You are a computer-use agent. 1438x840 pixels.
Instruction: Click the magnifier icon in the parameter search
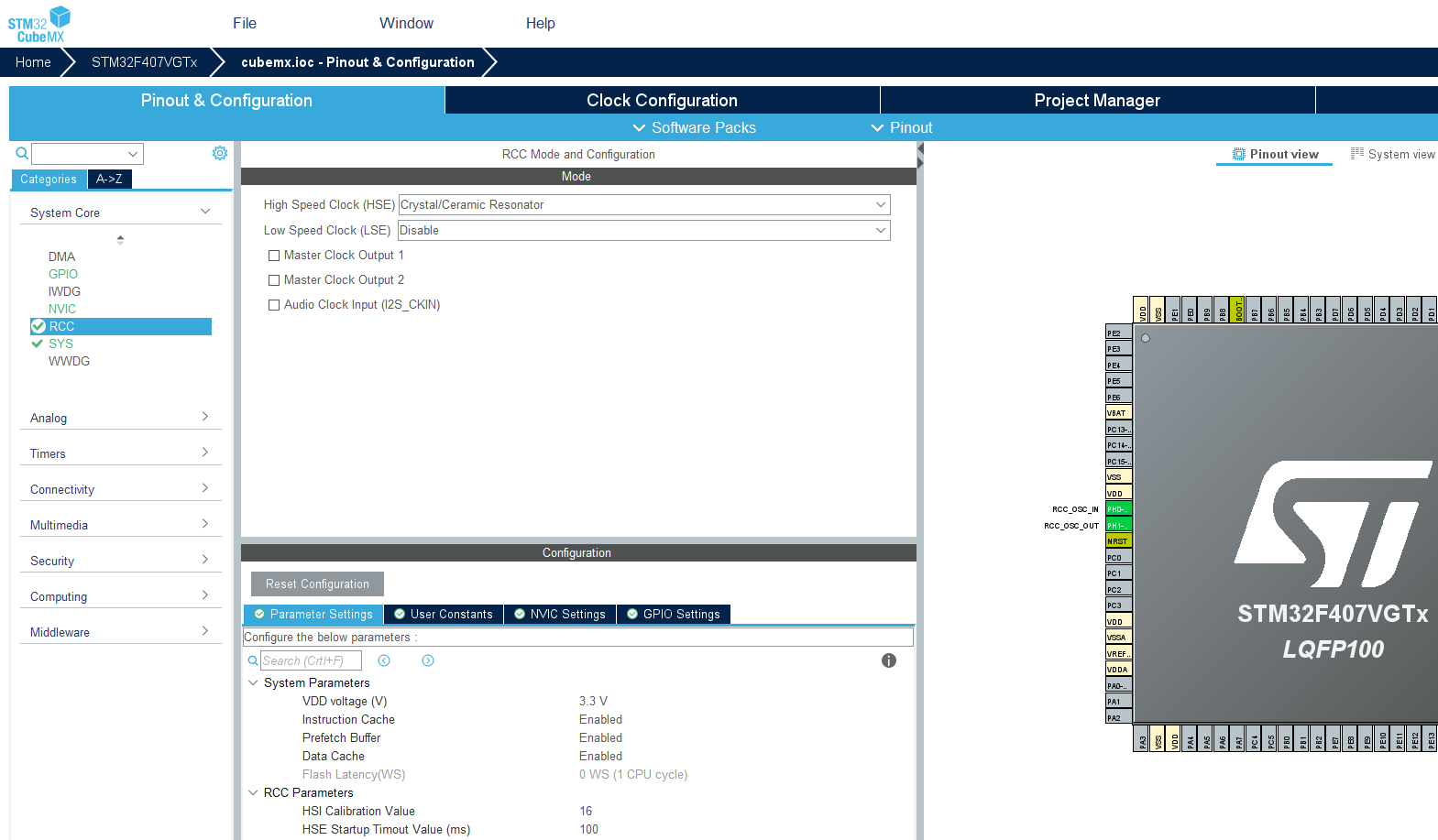pos(253,660)
